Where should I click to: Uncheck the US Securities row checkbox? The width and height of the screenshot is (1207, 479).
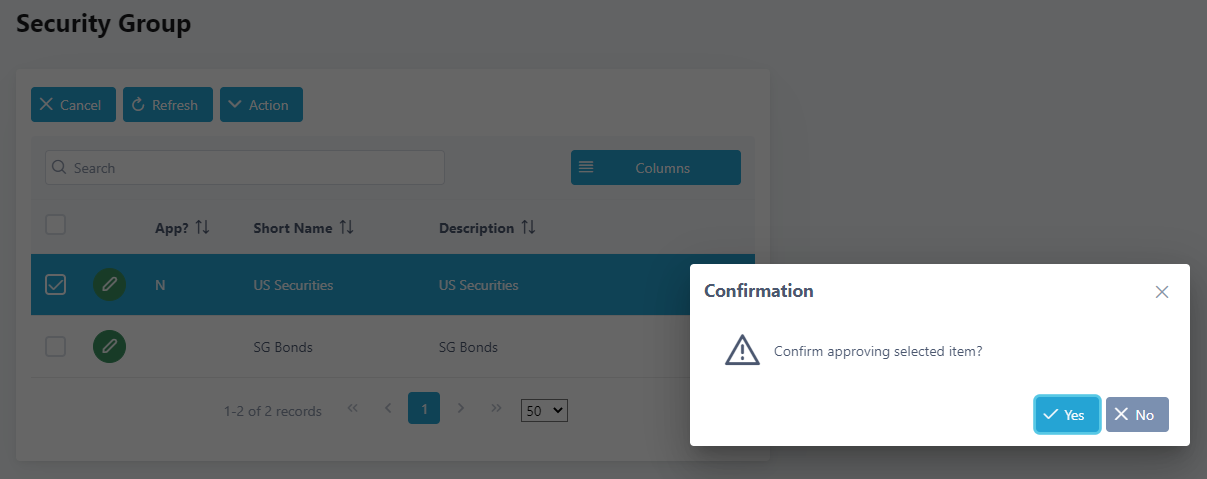coord(56,285)
